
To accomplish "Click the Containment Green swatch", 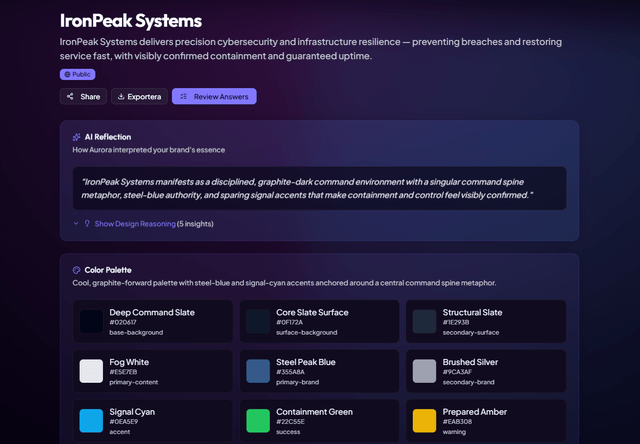I will pyautogui.click(x=258, y=420).
